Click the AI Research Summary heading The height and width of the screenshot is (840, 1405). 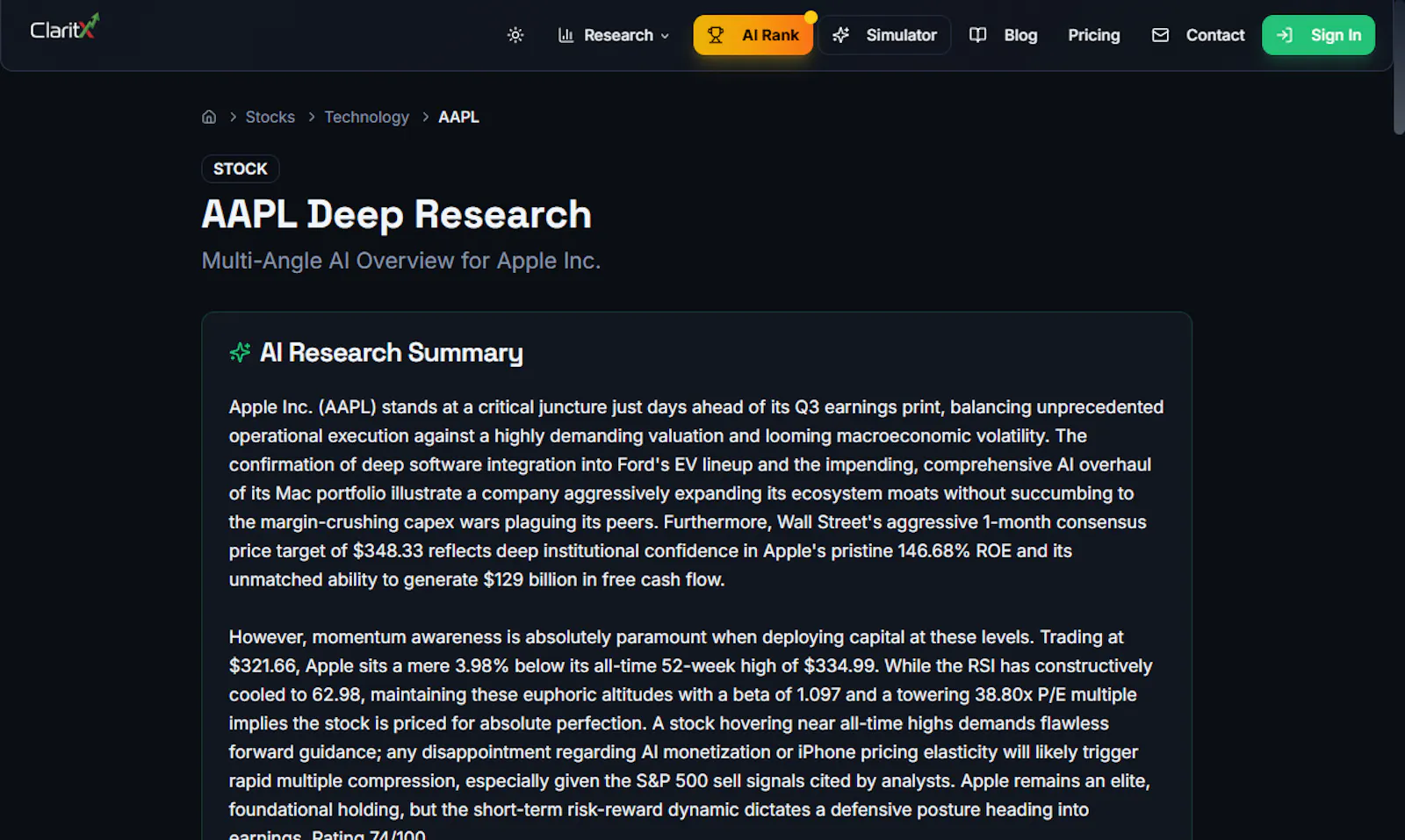[x=392, y=353]
